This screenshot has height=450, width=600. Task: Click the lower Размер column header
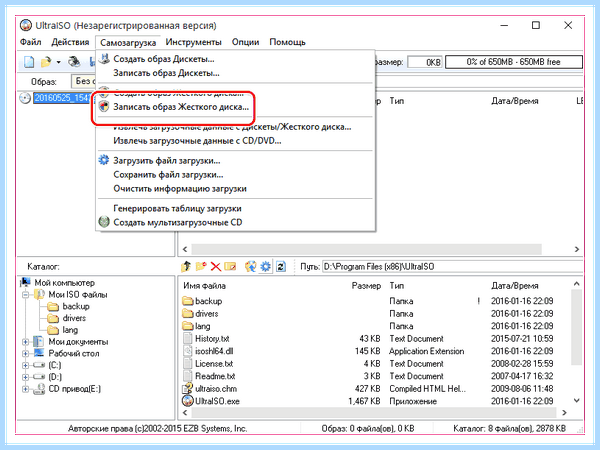(366, 286)
